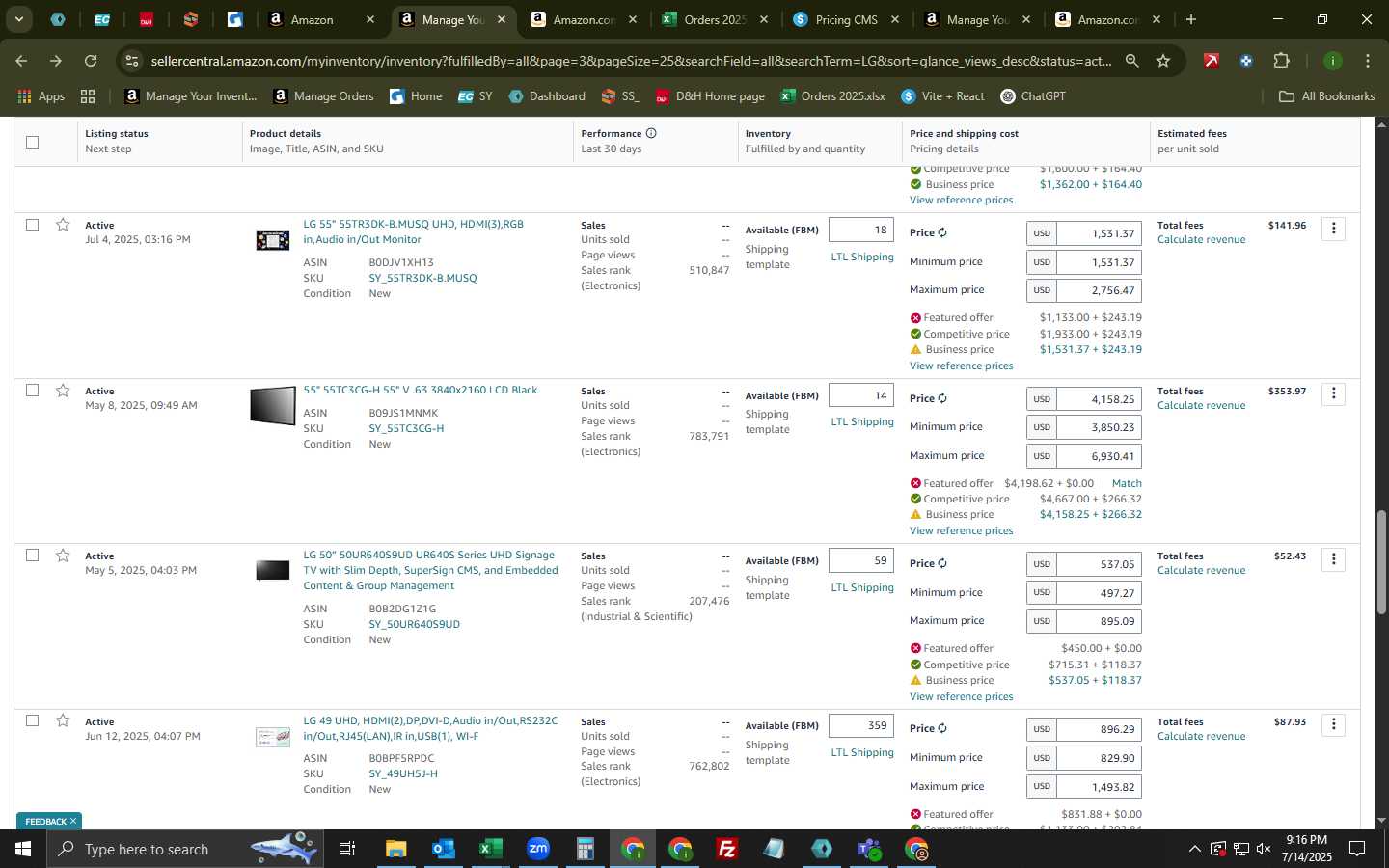Edit price field showing 4,158.25
Screen dimensions: 1389x868
click(x=1099, y=399)
